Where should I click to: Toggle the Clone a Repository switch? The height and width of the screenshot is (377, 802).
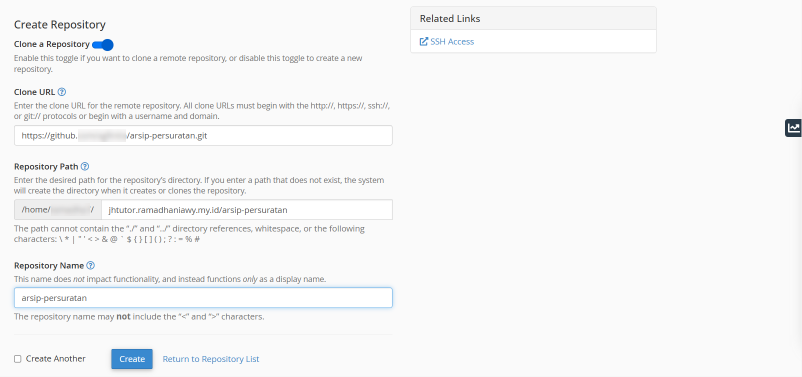(x=102, y=45)
